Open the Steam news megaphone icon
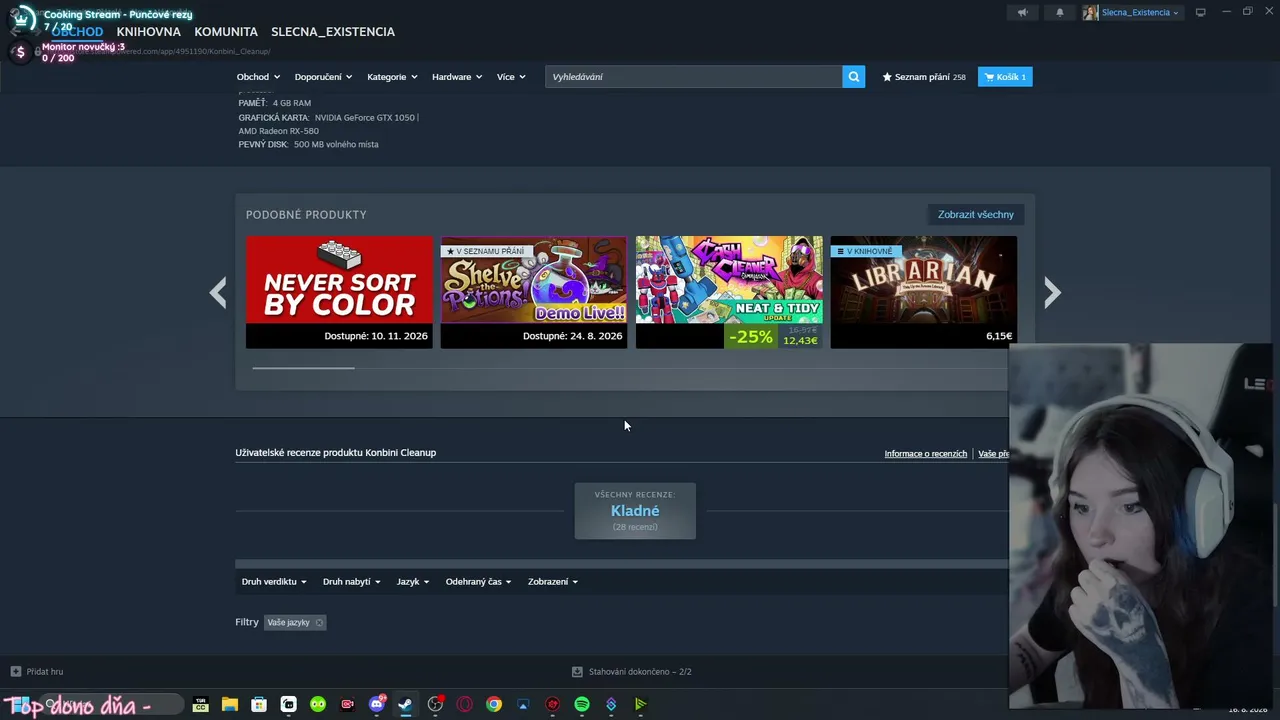The width and height of the screenshot is (1280, 720). tap(1022, 13)
